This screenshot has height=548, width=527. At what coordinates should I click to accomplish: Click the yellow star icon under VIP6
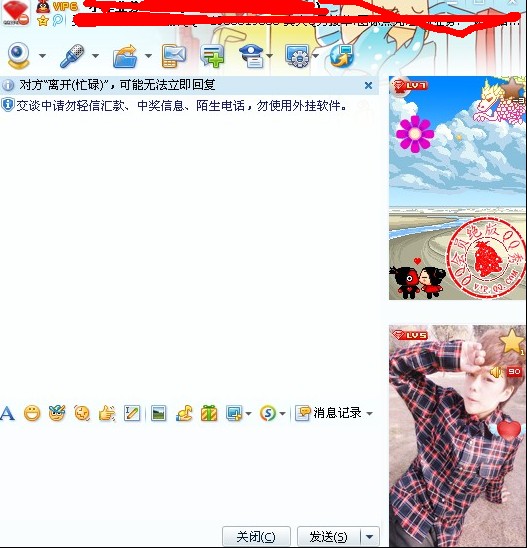pyautogui.click(x=43, y=21)
